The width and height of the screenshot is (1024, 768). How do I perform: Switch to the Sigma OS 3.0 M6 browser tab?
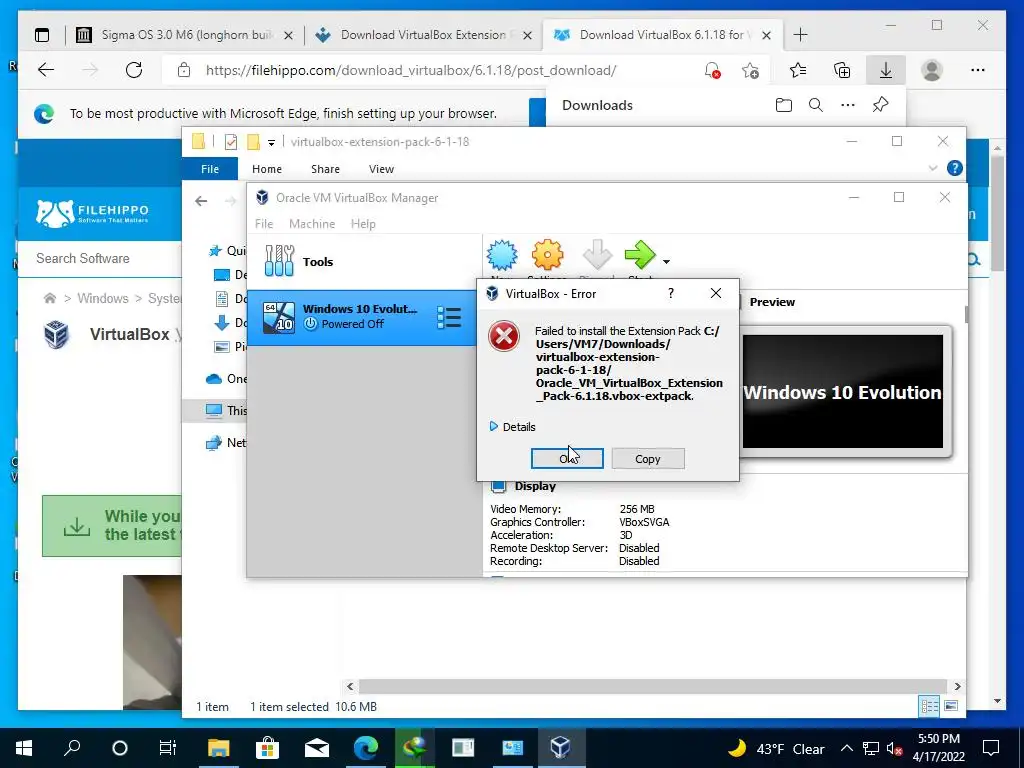pyautogui.click(x=184, y=35)
